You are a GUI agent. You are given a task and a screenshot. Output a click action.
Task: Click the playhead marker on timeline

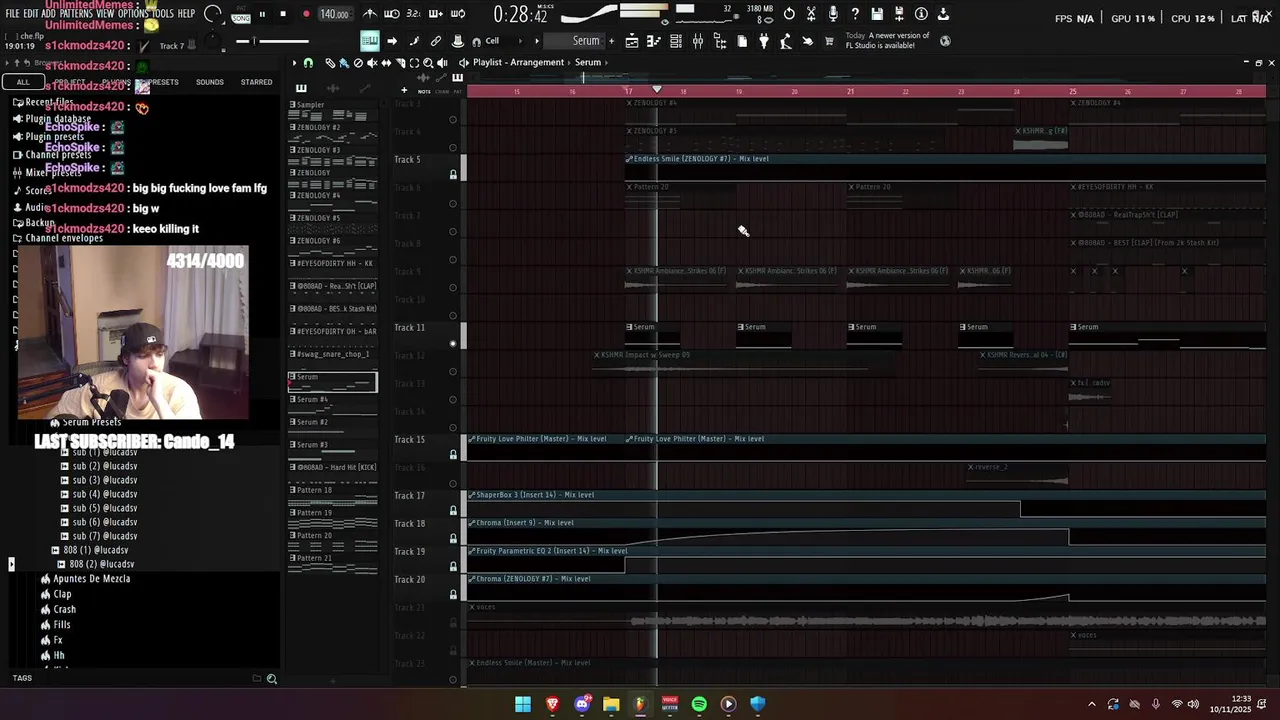(x=657, y=90)
